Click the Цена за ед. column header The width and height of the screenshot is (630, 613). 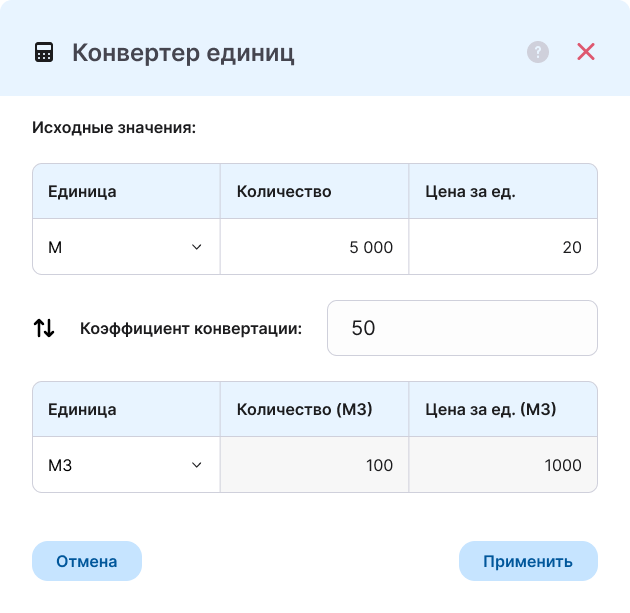tap(470, 191)
